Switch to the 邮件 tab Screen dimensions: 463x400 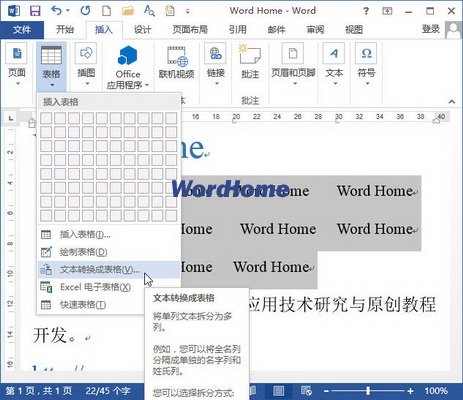[276, 30]
